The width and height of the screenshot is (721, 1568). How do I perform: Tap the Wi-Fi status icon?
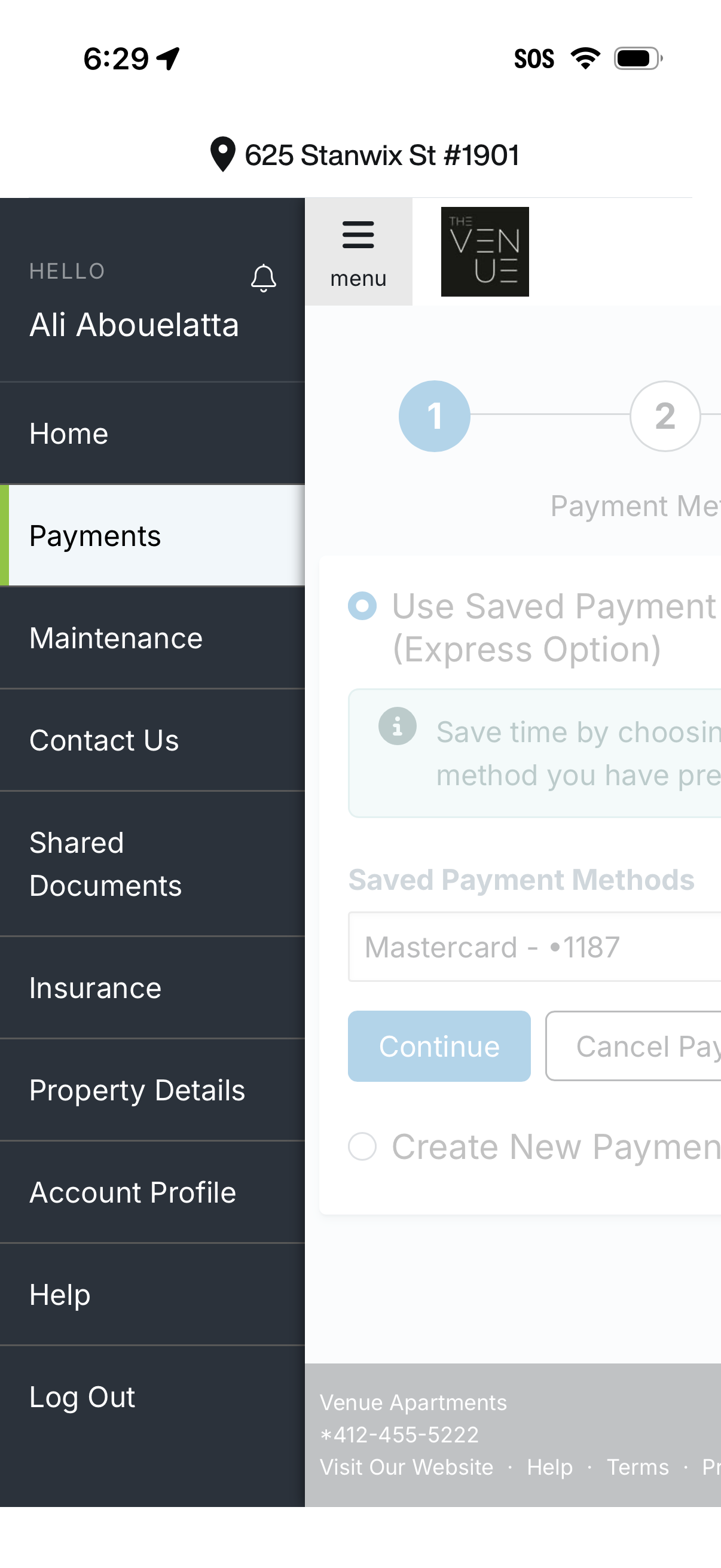click(585, 58)
